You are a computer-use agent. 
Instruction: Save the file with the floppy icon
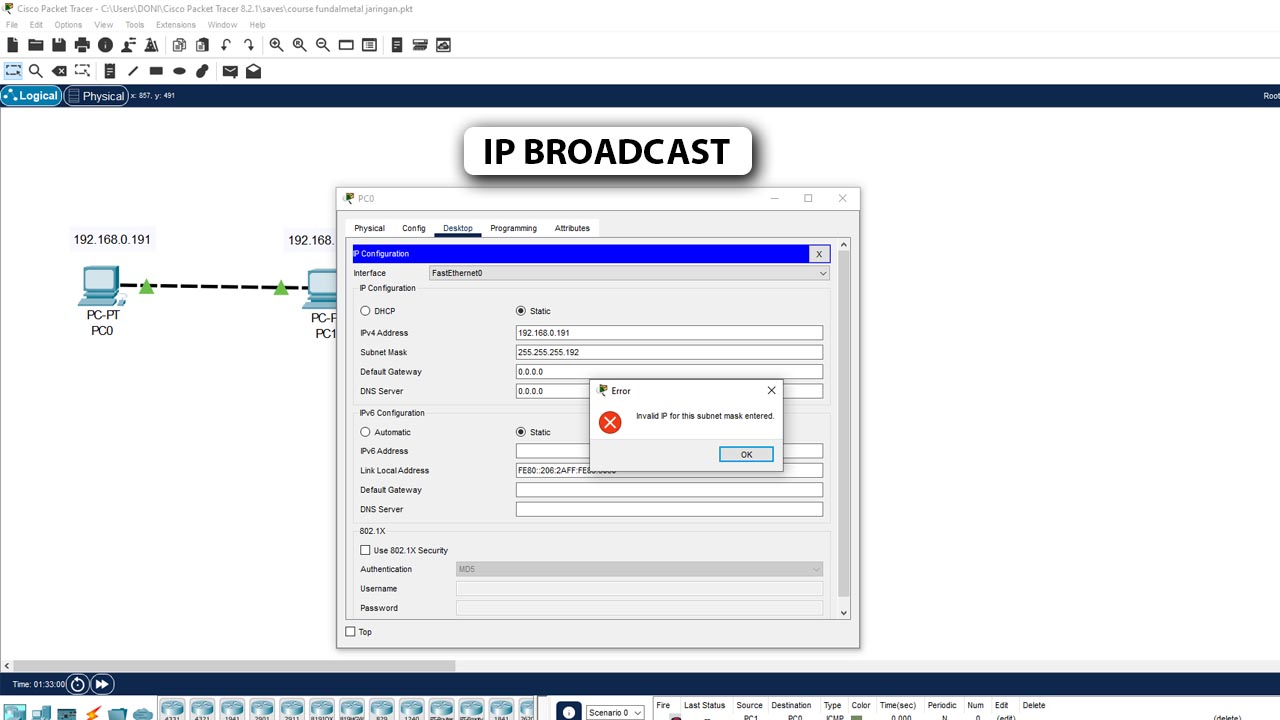[x=59, y=45]
